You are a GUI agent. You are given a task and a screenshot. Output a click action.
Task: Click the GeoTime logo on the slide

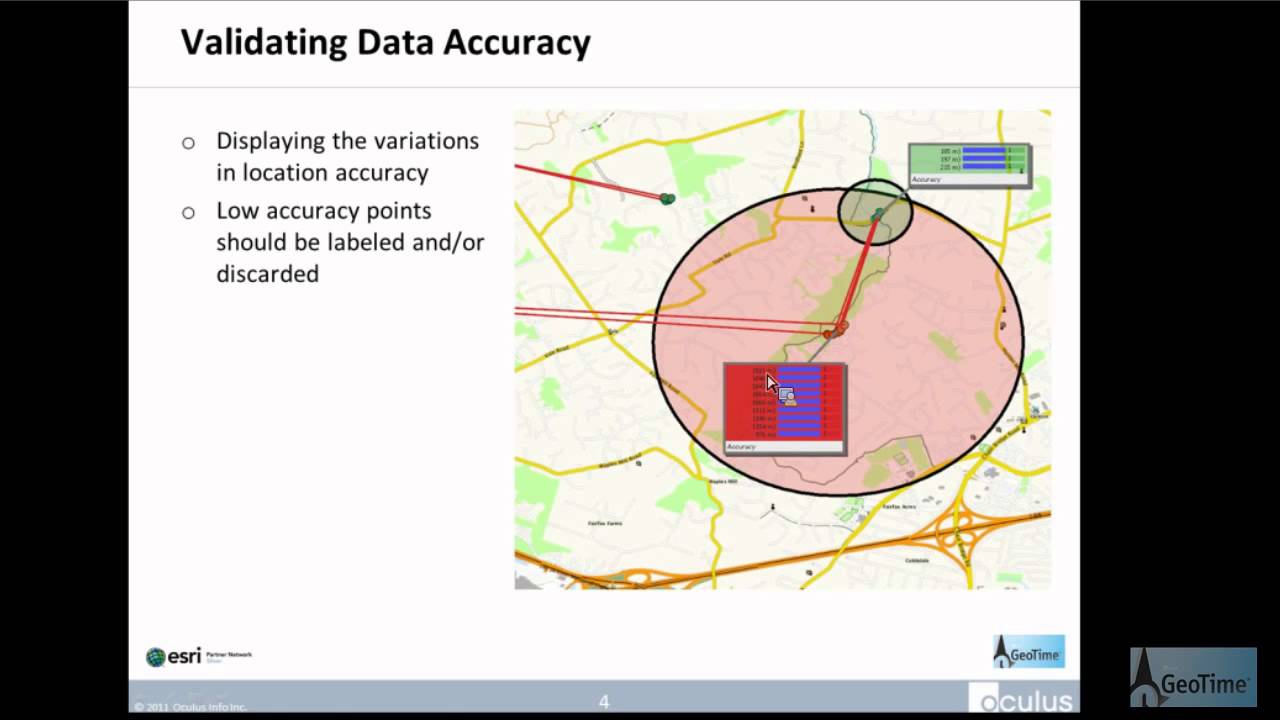[x=1028, y=651]
